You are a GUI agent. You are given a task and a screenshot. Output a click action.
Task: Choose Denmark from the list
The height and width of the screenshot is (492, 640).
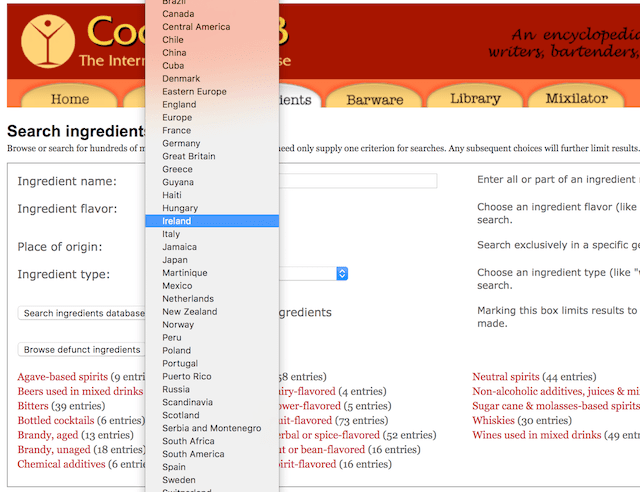[x=212, y=79]
